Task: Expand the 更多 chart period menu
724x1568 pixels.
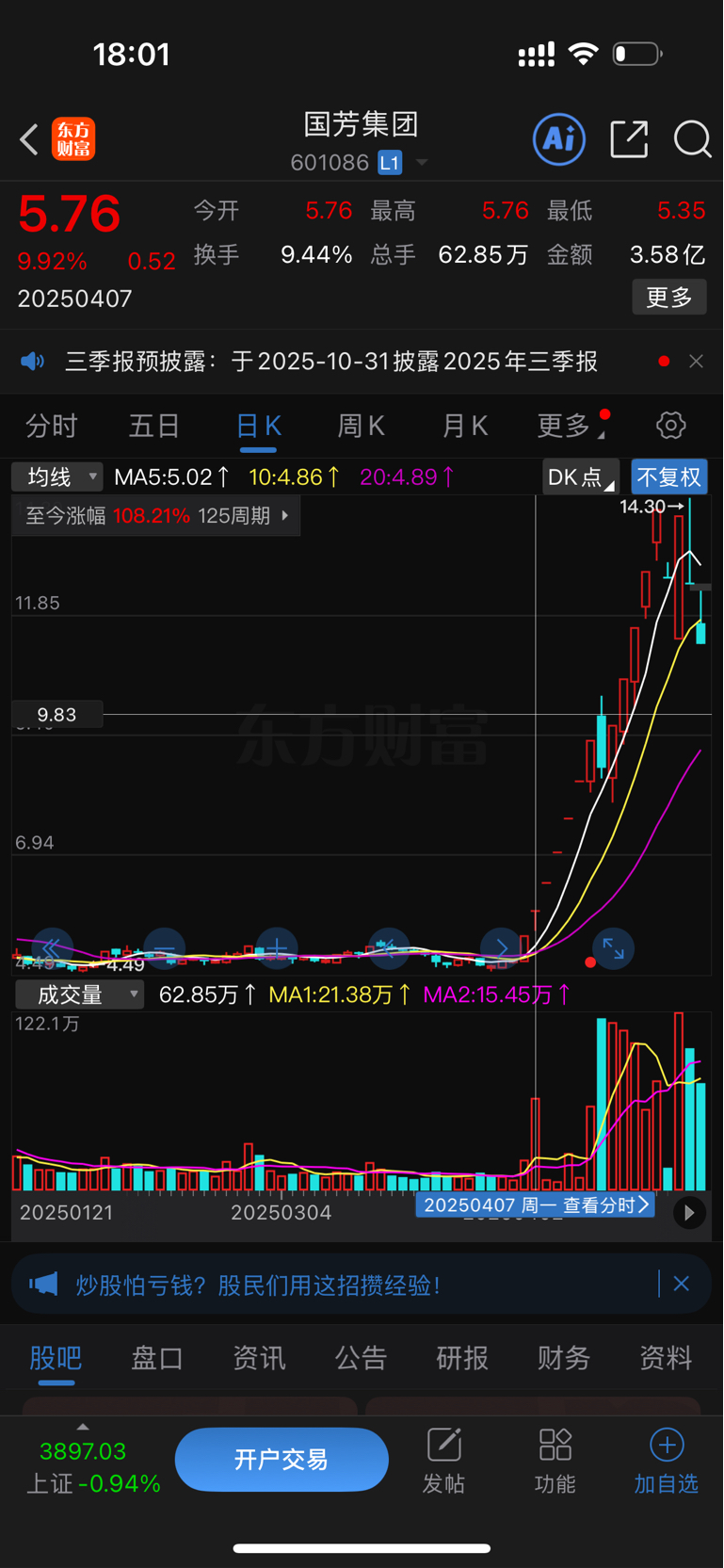Action: [571, 426]
